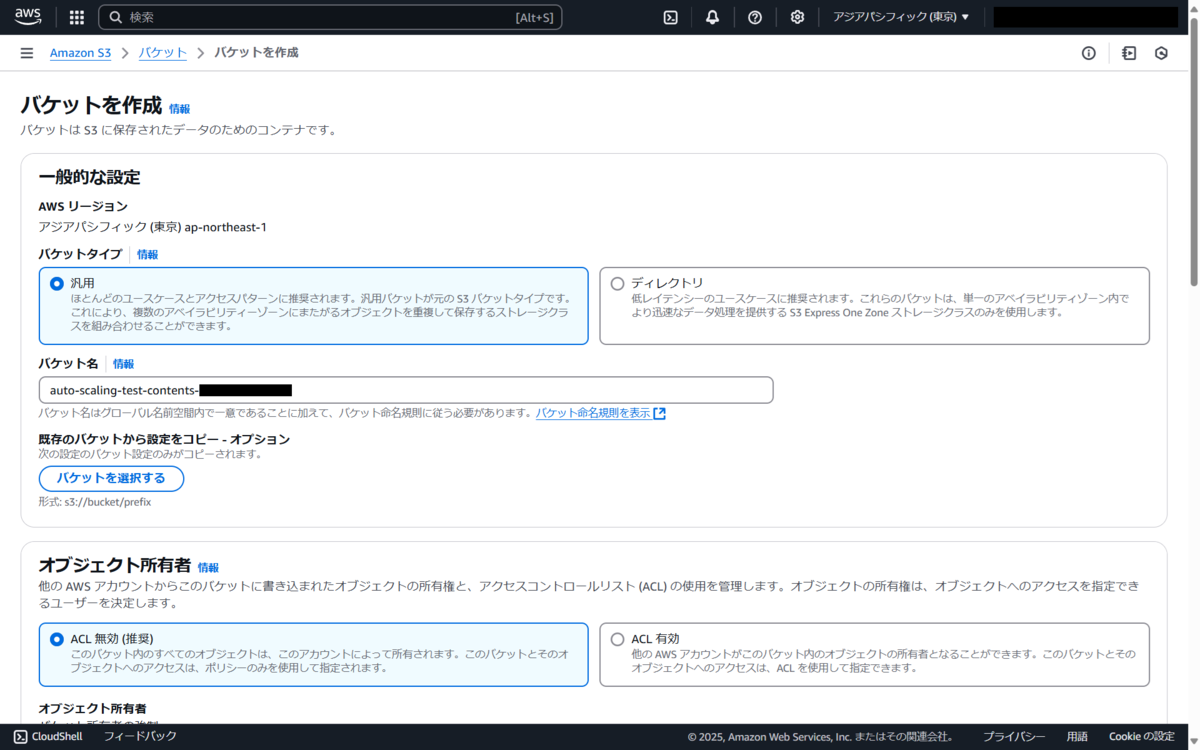
Task: Click the バケット名 input field
Action: (x=406, y=390)
